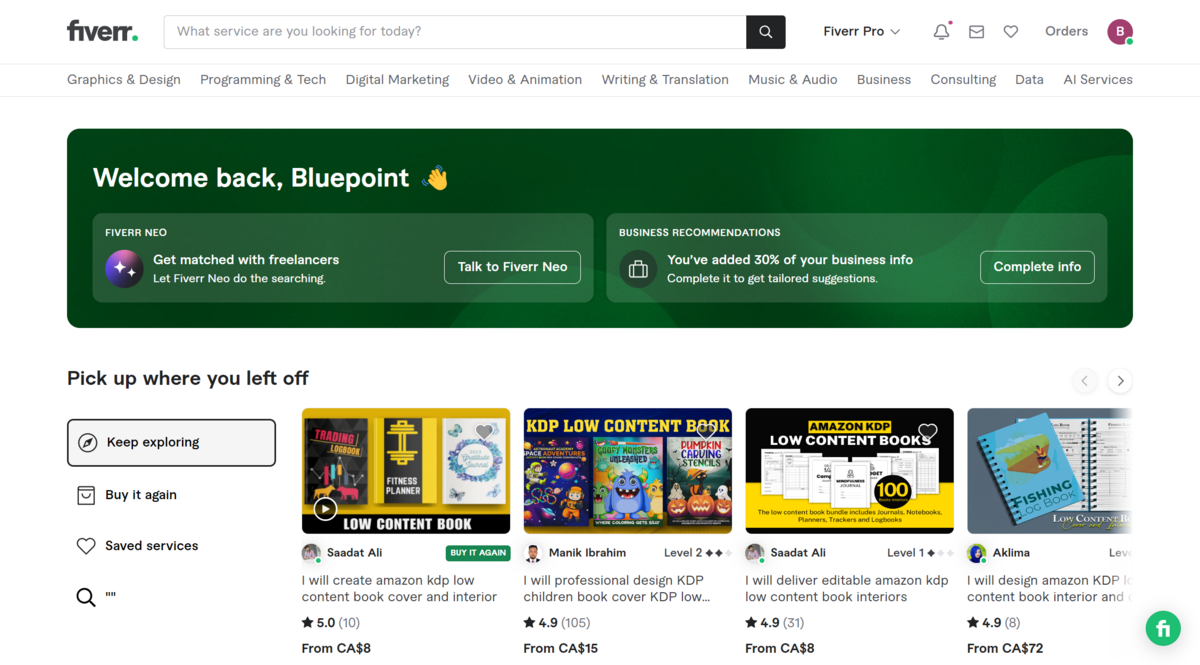This screenshot has height=665, width=1200.
Task: Save the Amazon KDP 100 gig heart
Action: (928, 432)
